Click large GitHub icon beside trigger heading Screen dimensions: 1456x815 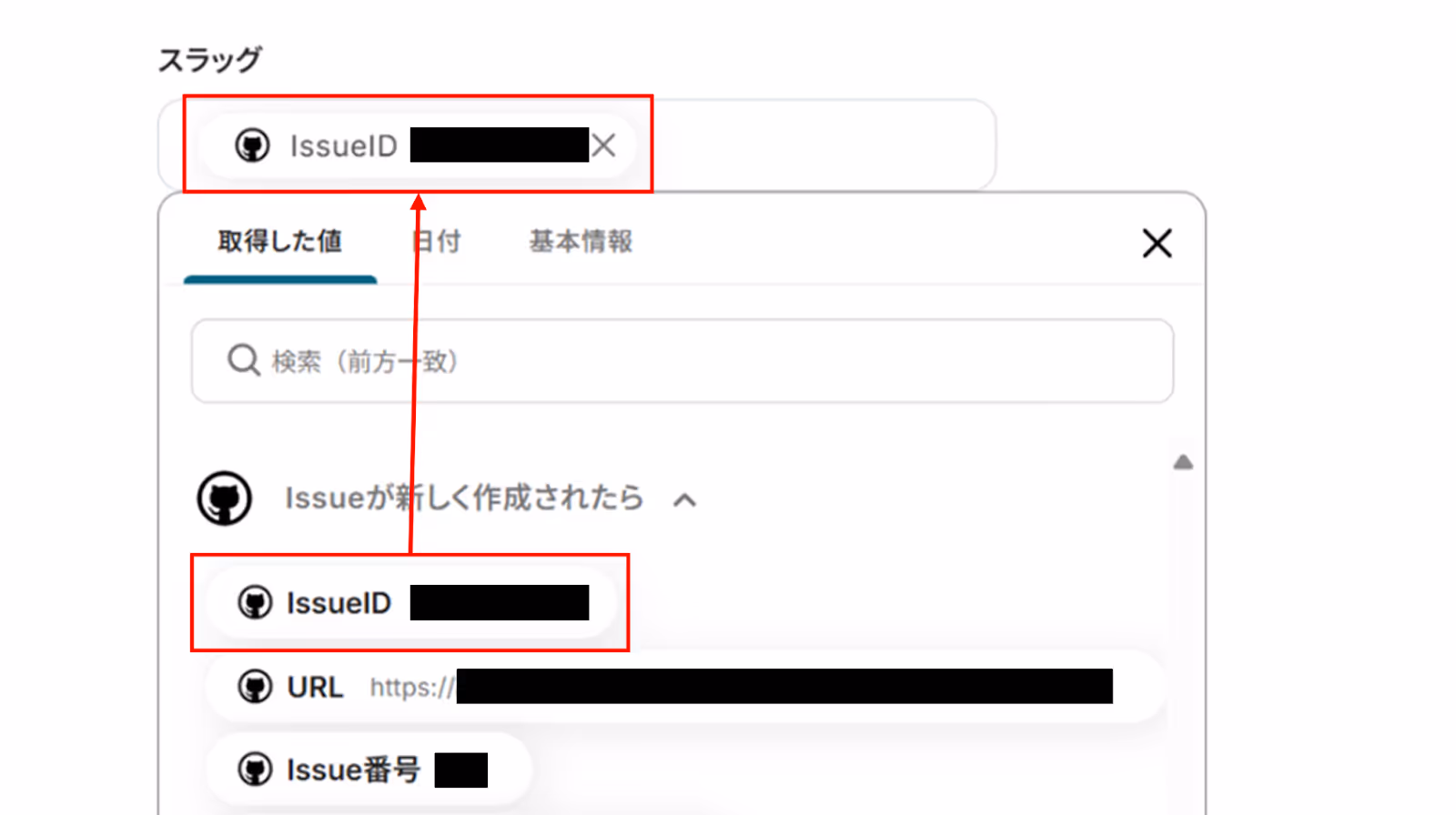point(225,498)
